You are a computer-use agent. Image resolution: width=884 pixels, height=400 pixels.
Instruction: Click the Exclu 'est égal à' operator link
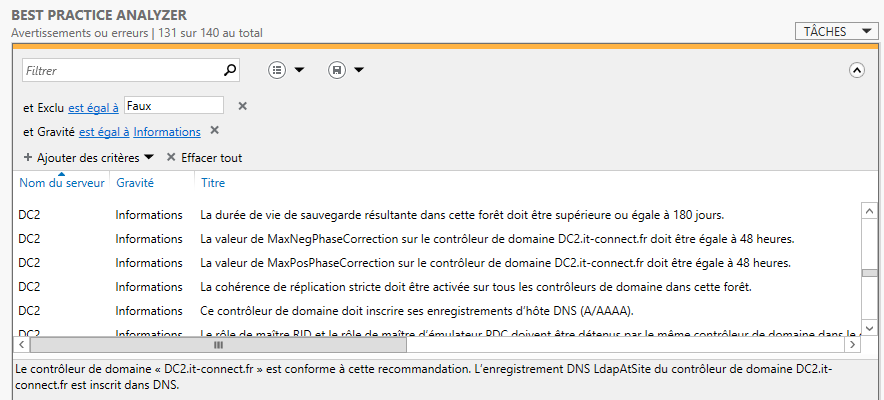93,107
